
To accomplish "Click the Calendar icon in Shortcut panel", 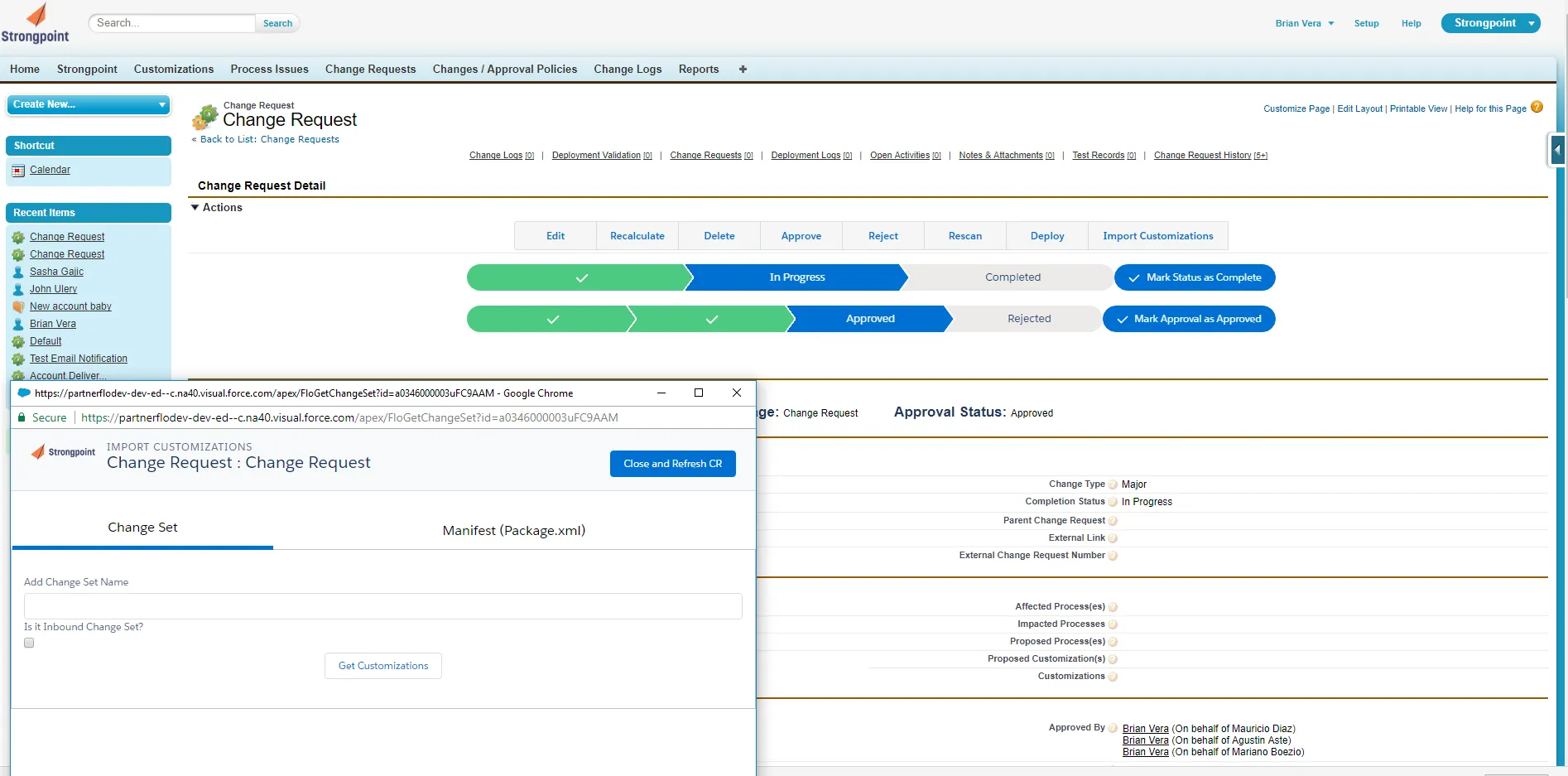I will click(18, 171).
